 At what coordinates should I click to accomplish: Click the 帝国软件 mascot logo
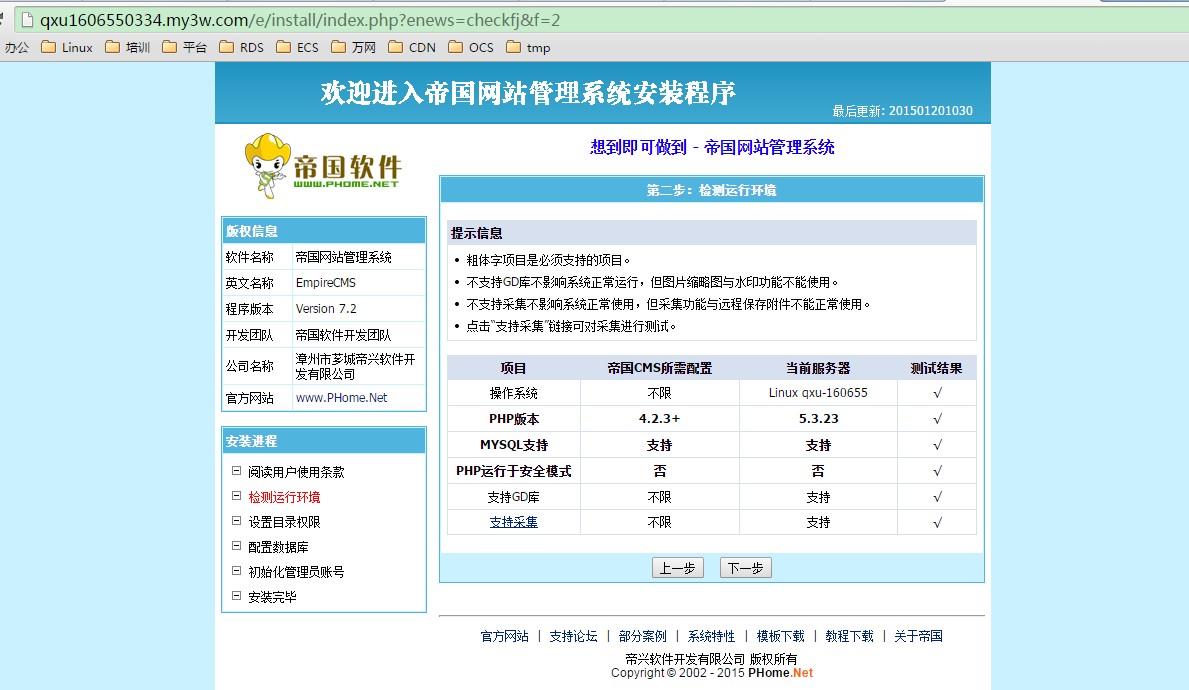click(x=322, y=166)
